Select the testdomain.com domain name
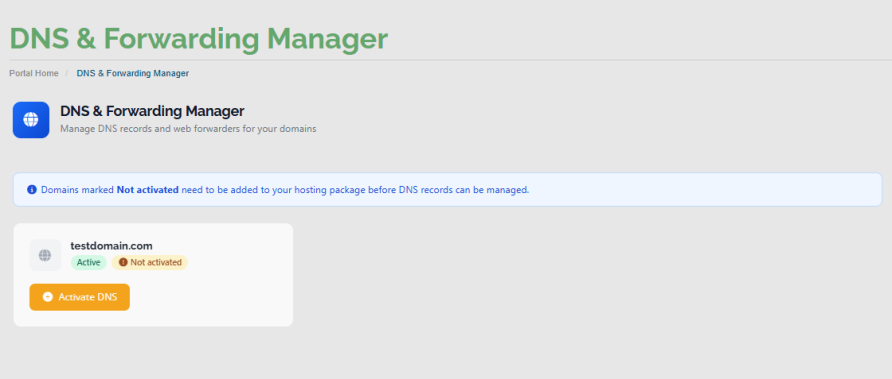The image size is (892, 379). pos(112,246)
